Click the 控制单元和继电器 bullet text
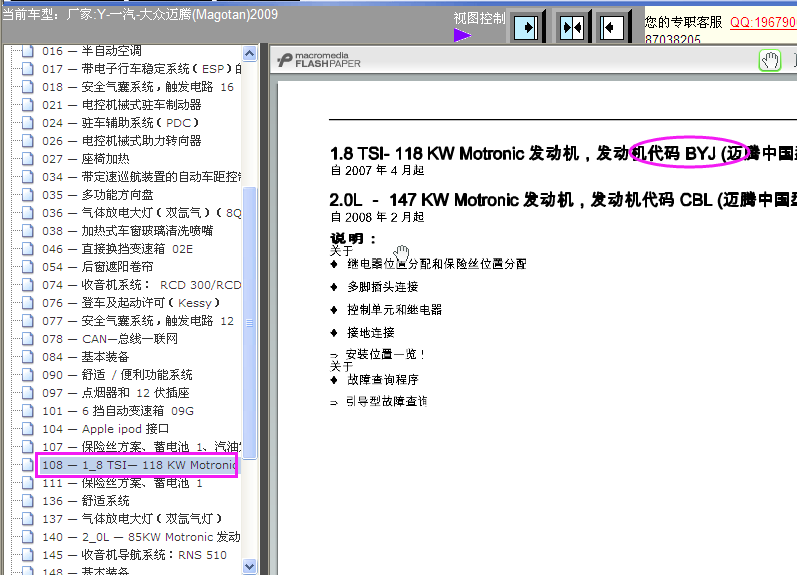The height and width of the screenshot is (575, 797). pos(394,310)
